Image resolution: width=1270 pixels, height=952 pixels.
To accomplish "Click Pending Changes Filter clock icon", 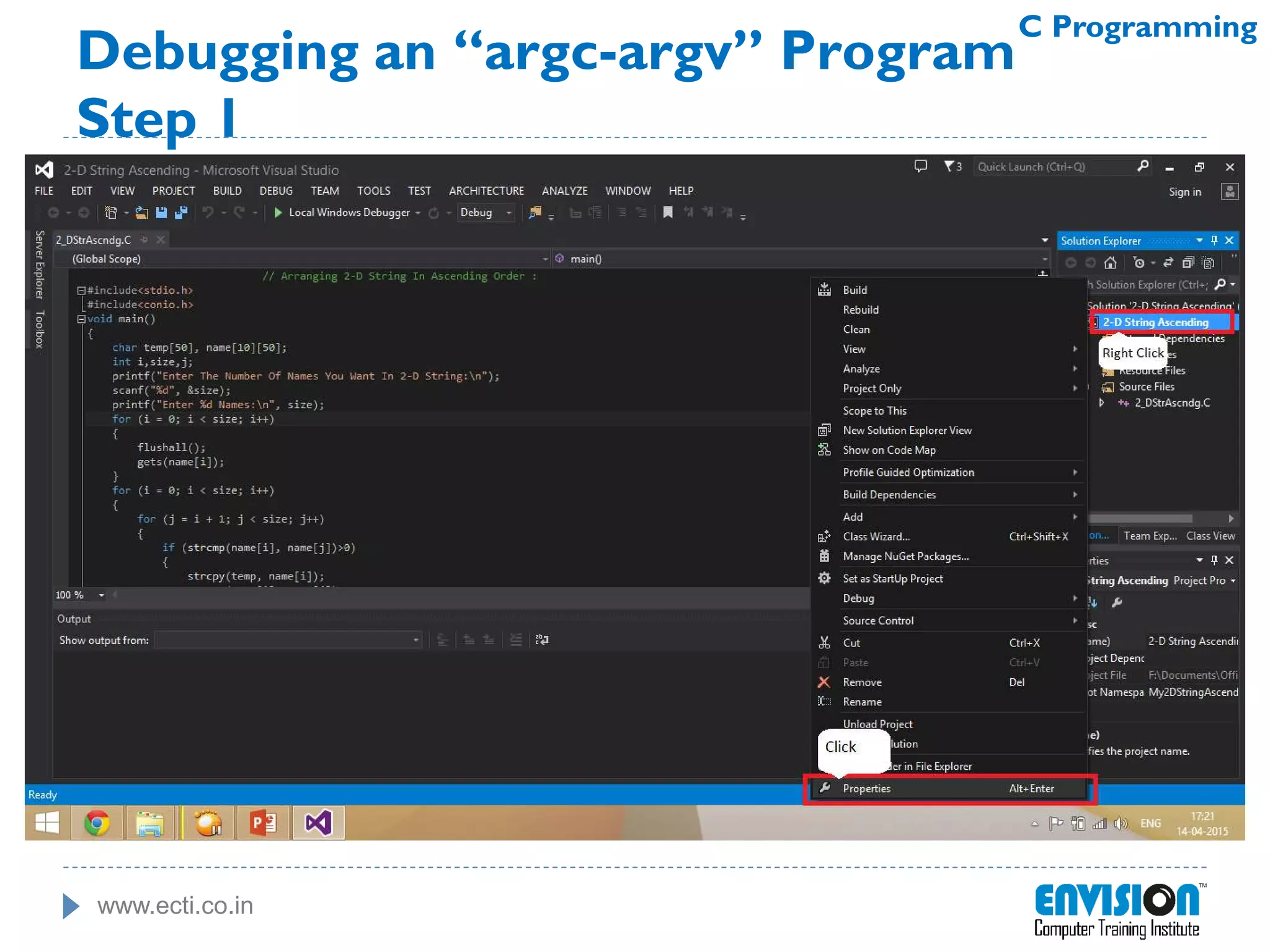I will coord(1139,263).
